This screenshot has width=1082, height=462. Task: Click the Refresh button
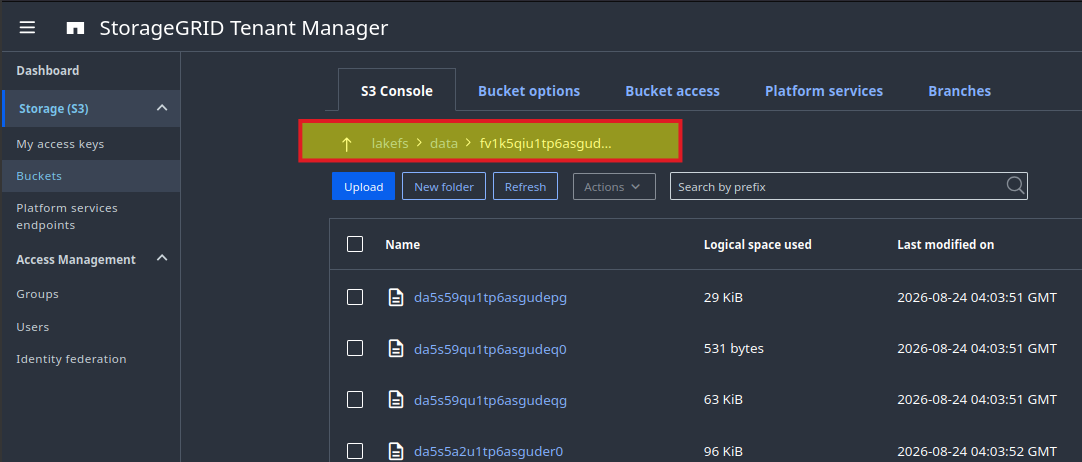(525, 186)
